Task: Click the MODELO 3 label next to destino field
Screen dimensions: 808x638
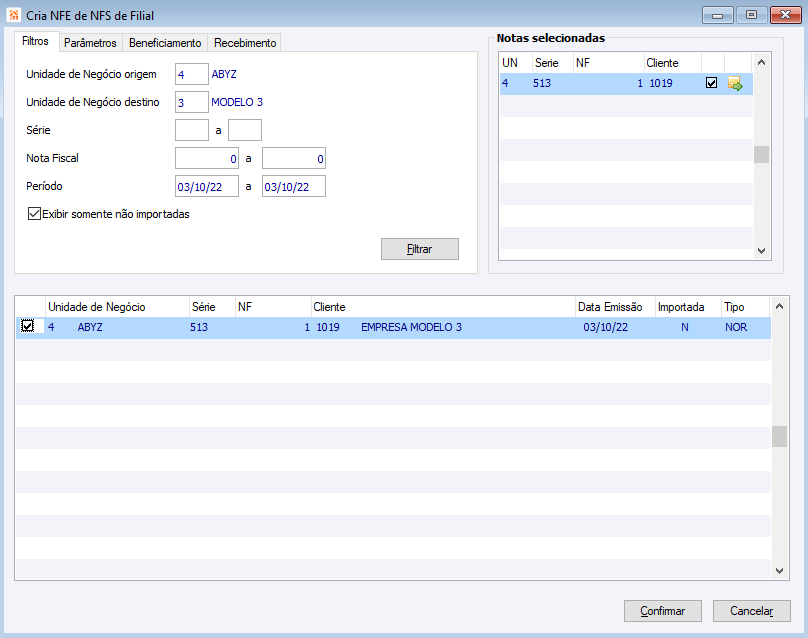Action: (x=237, y=102)
